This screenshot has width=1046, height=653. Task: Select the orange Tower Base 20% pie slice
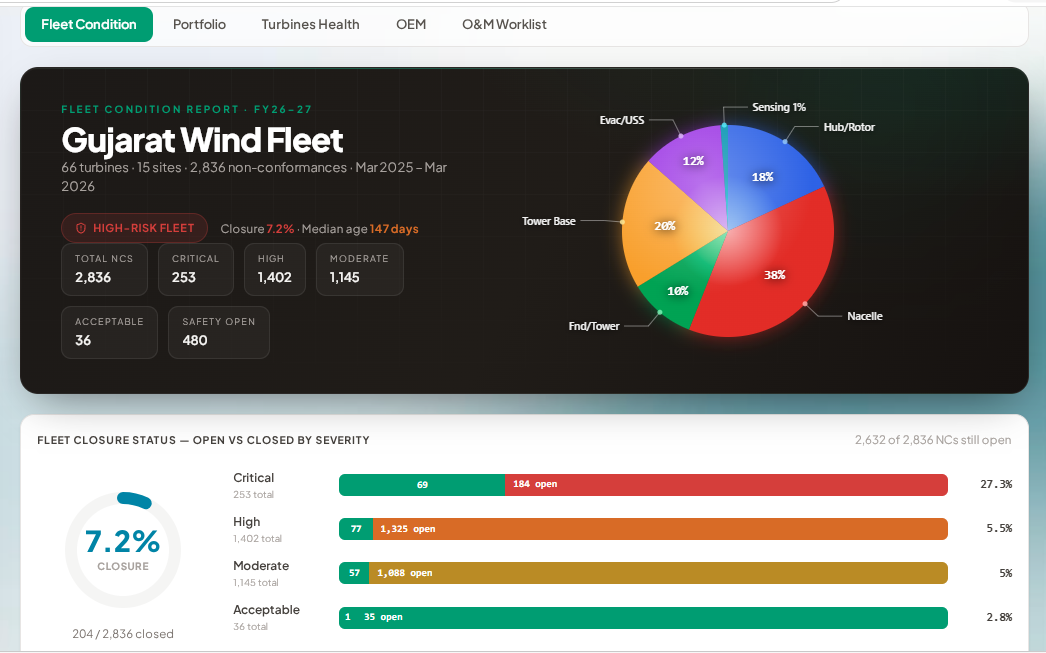pos(664,225)
